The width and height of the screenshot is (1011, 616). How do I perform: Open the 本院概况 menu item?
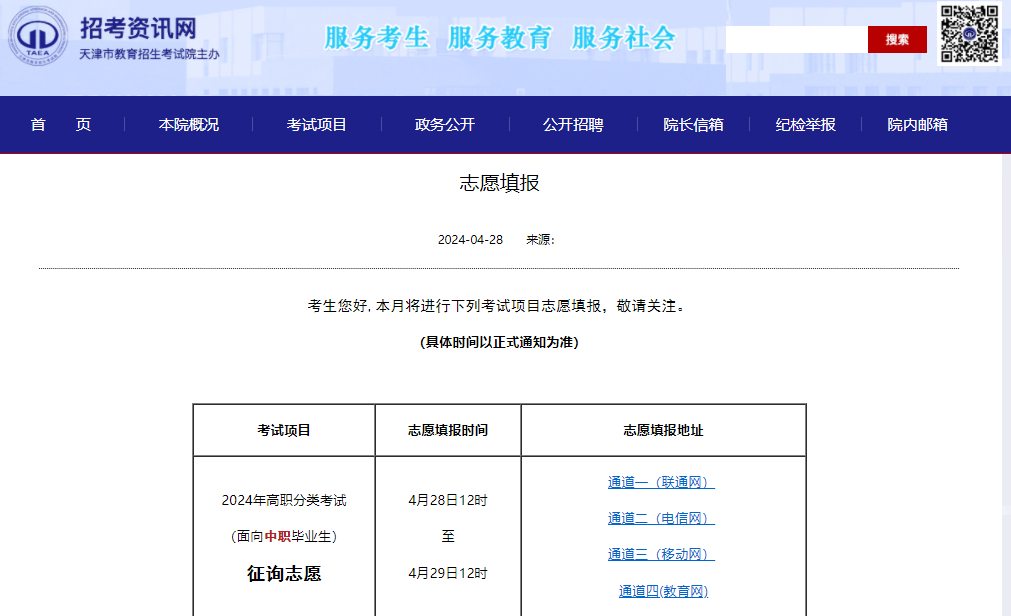(188, 124)
